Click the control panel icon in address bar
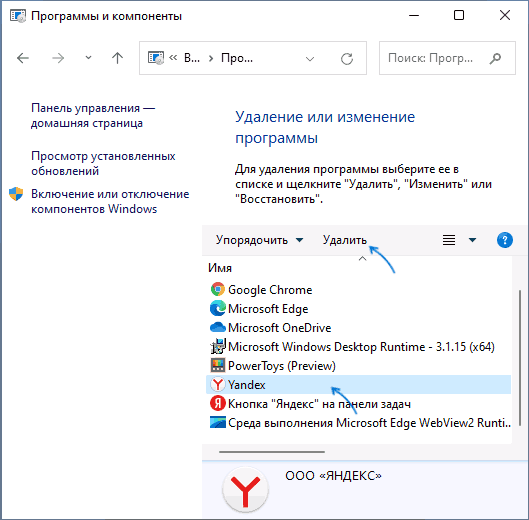This screenshot has height=520, width=529. point(156,58)
